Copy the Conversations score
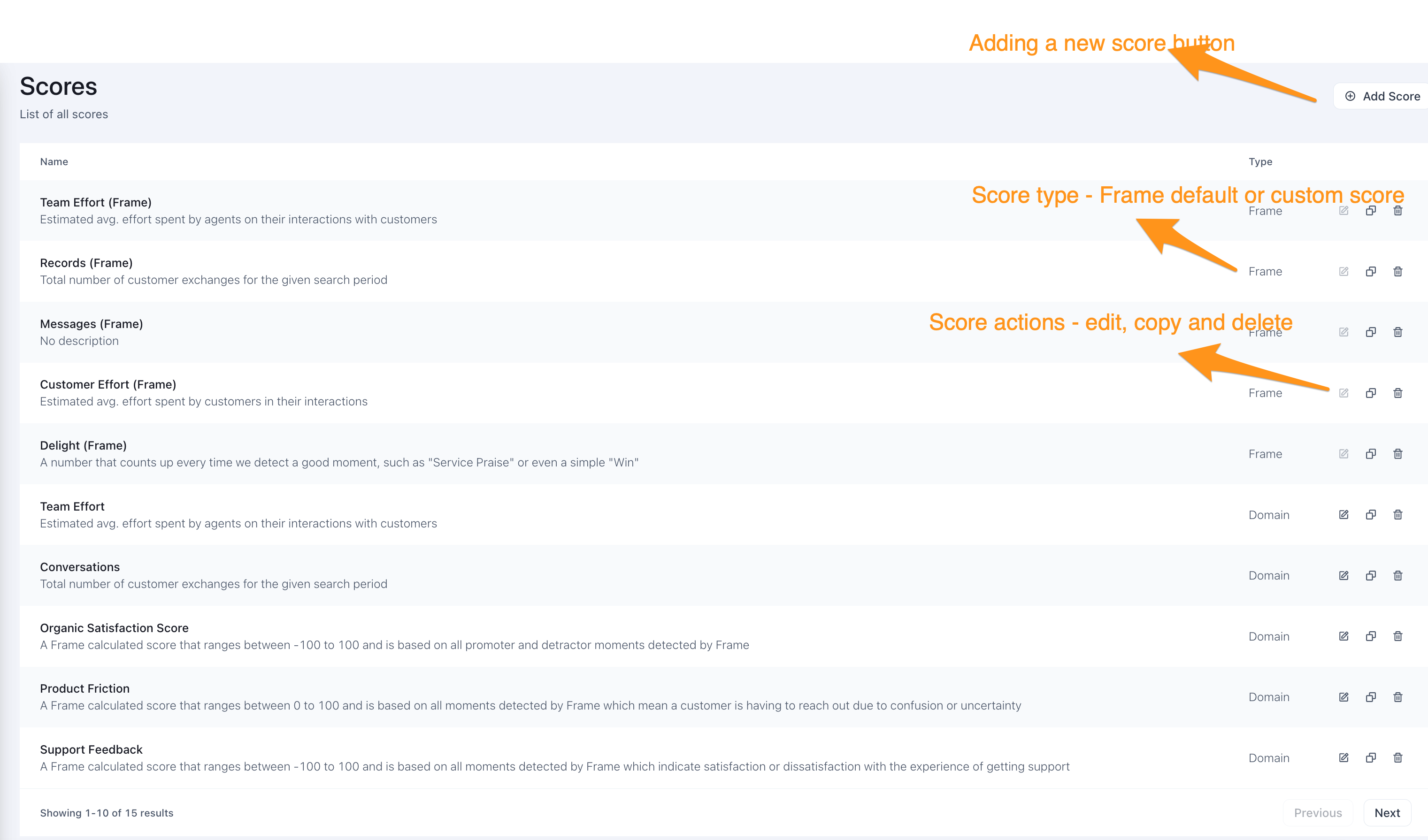 1371,575
